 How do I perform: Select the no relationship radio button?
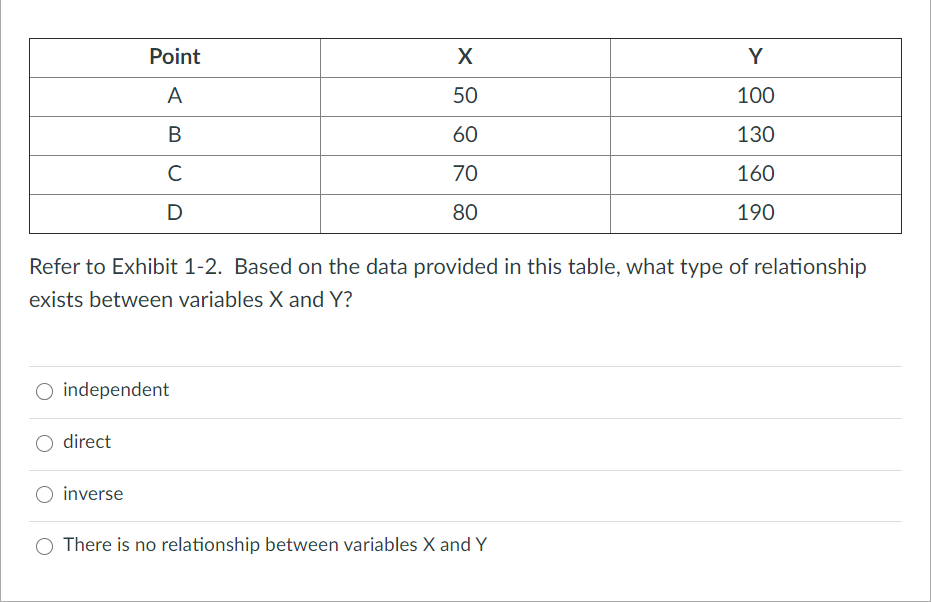pyautogui.click(x=44, y=546)
